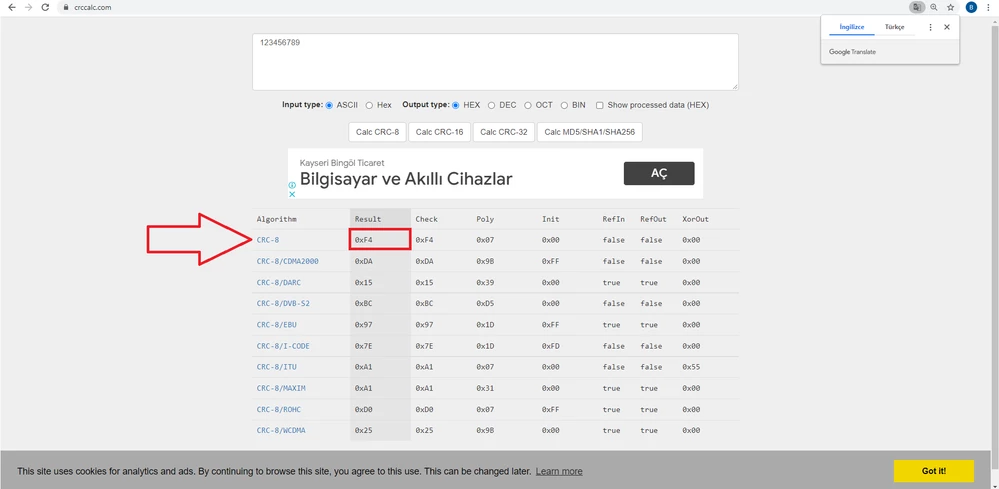Open Learn more cookie link

(x=559, y=471)
